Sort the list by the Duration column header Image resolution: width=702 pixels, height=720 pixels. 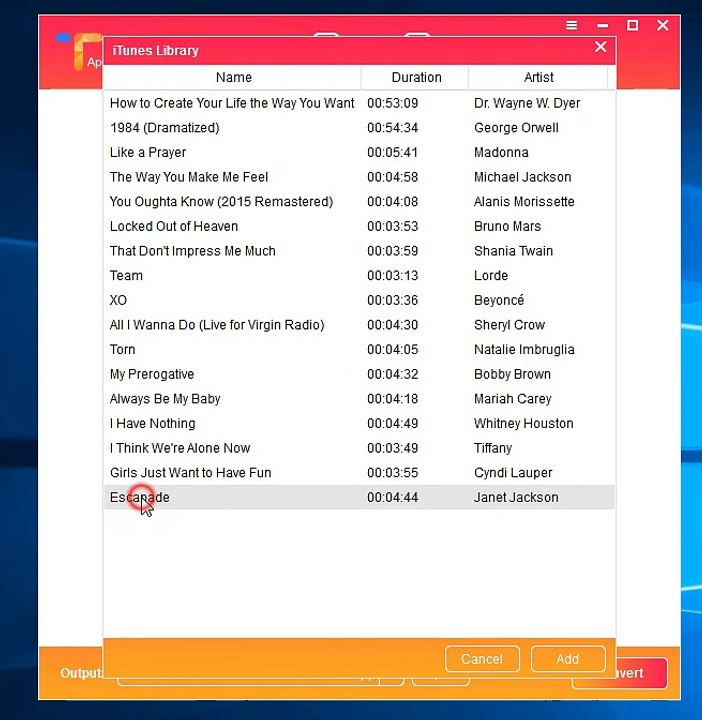point(416,77)
